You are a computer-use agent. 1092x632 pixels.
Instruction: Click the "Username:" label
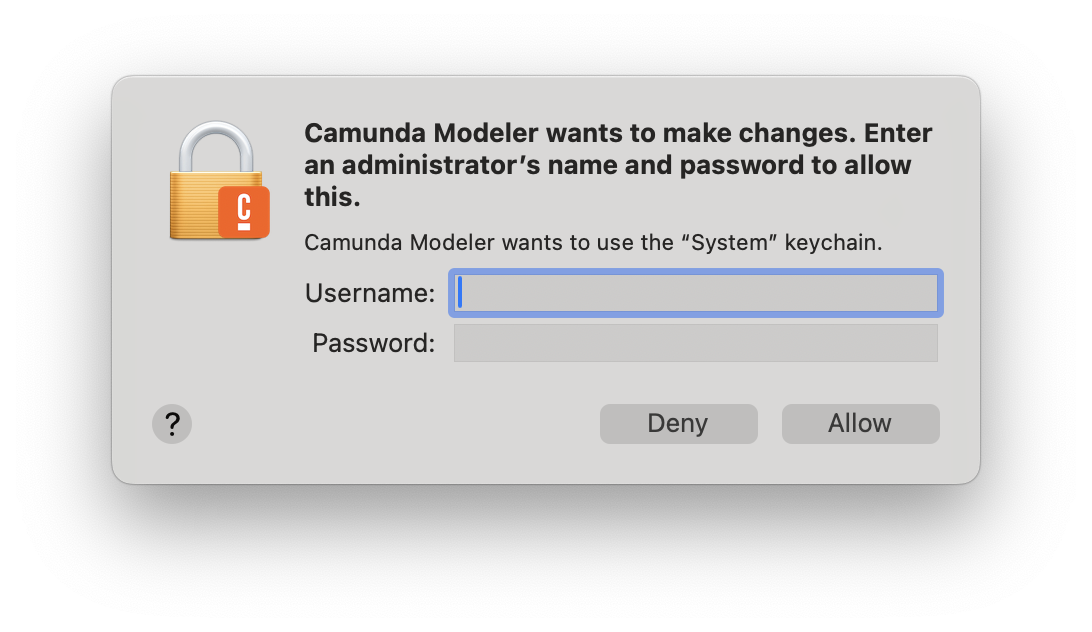[370, 293]
